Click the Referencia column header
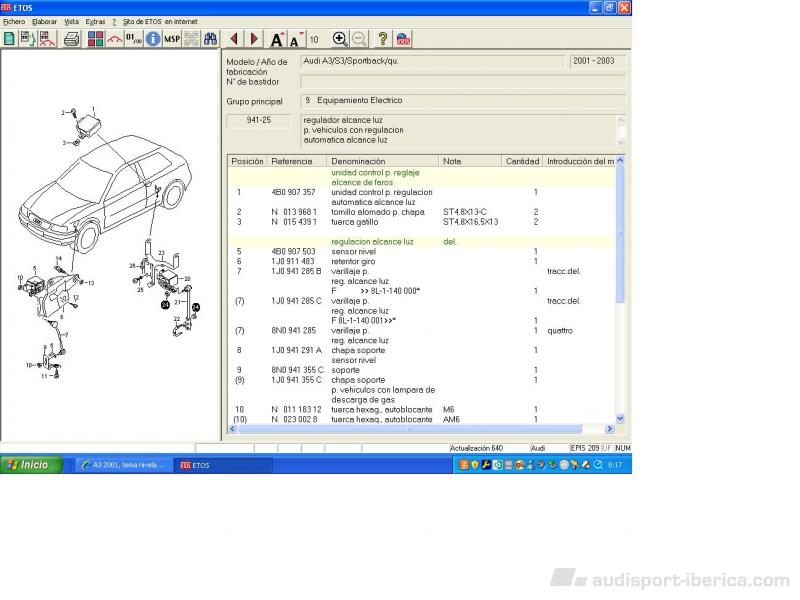 pyautogui.click(x=296, y=161)
